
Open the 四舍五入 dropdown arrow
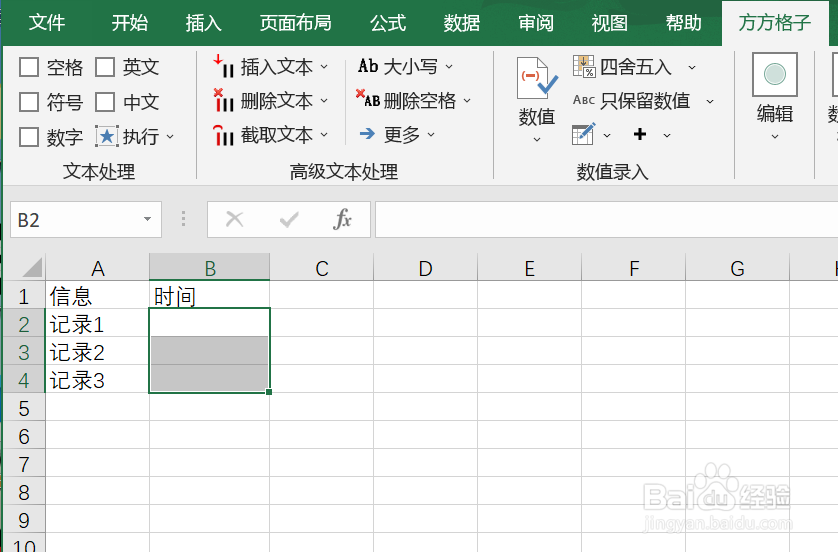[x=692, y=67]
